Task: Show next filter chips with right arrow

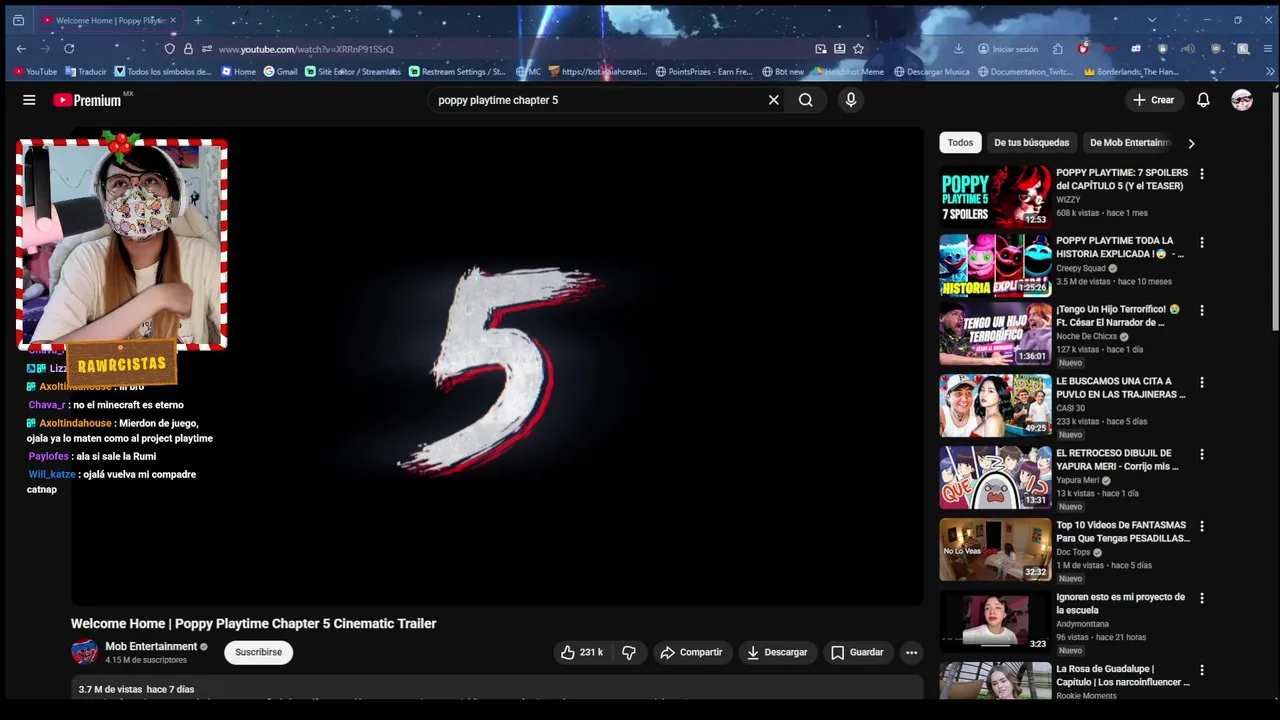Action: coord(1191,143)
